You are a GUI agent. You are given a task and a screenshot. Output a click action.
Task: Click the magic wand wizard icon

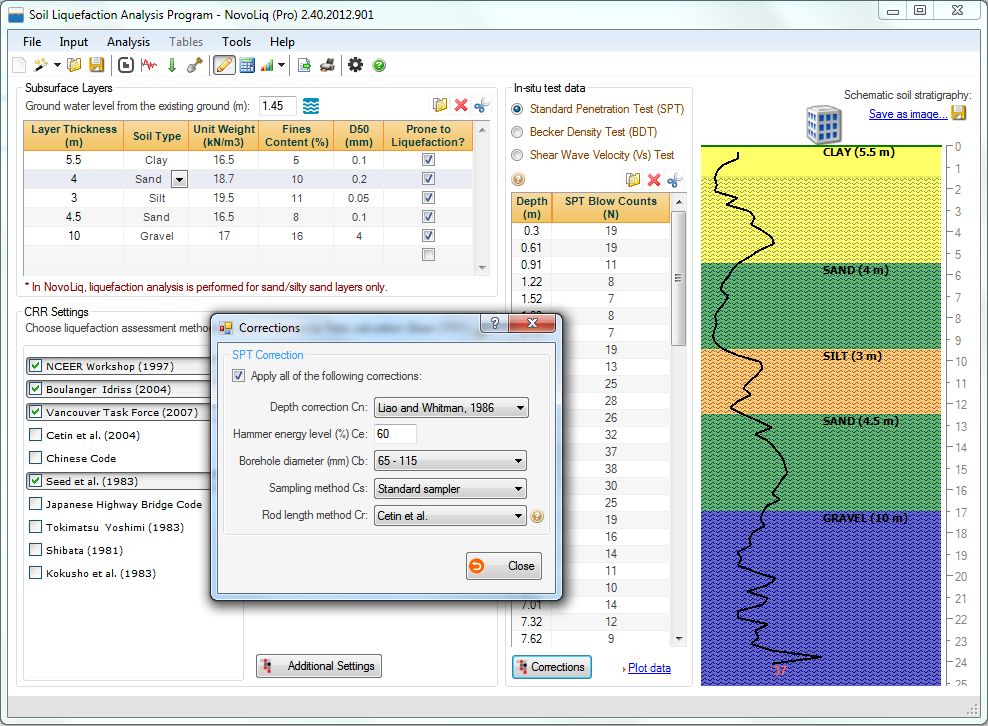[x=41, y=65]
